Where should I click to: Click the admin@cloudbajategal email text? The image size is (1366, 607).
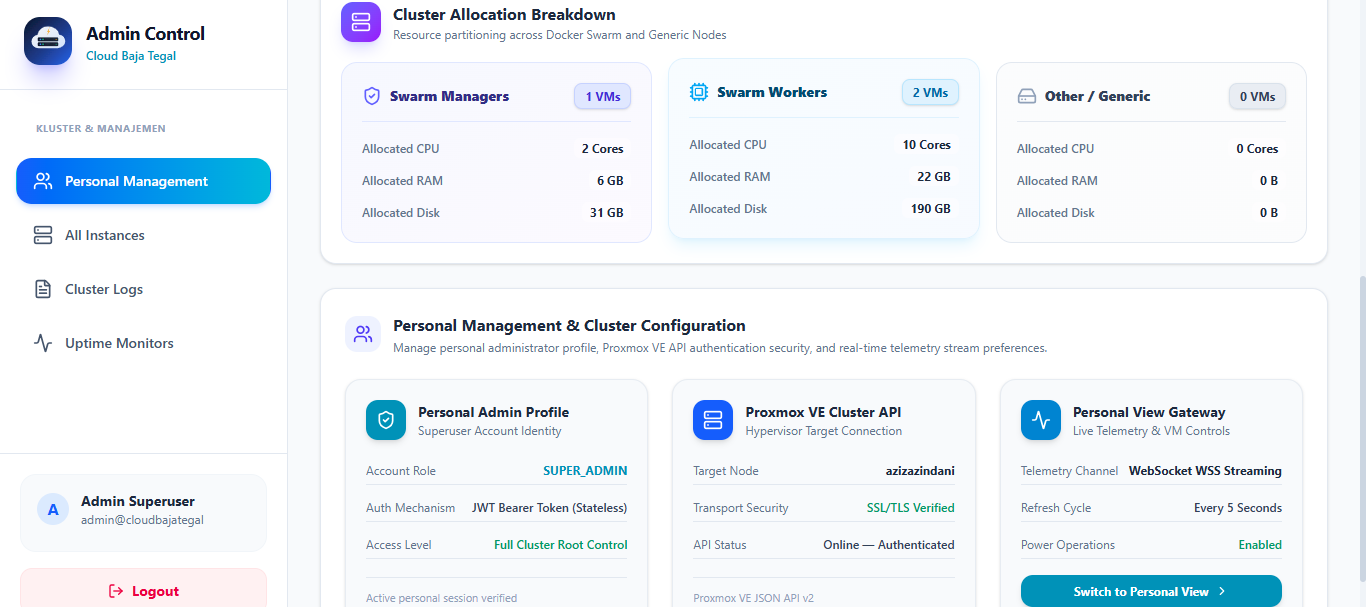coord(142,520)
